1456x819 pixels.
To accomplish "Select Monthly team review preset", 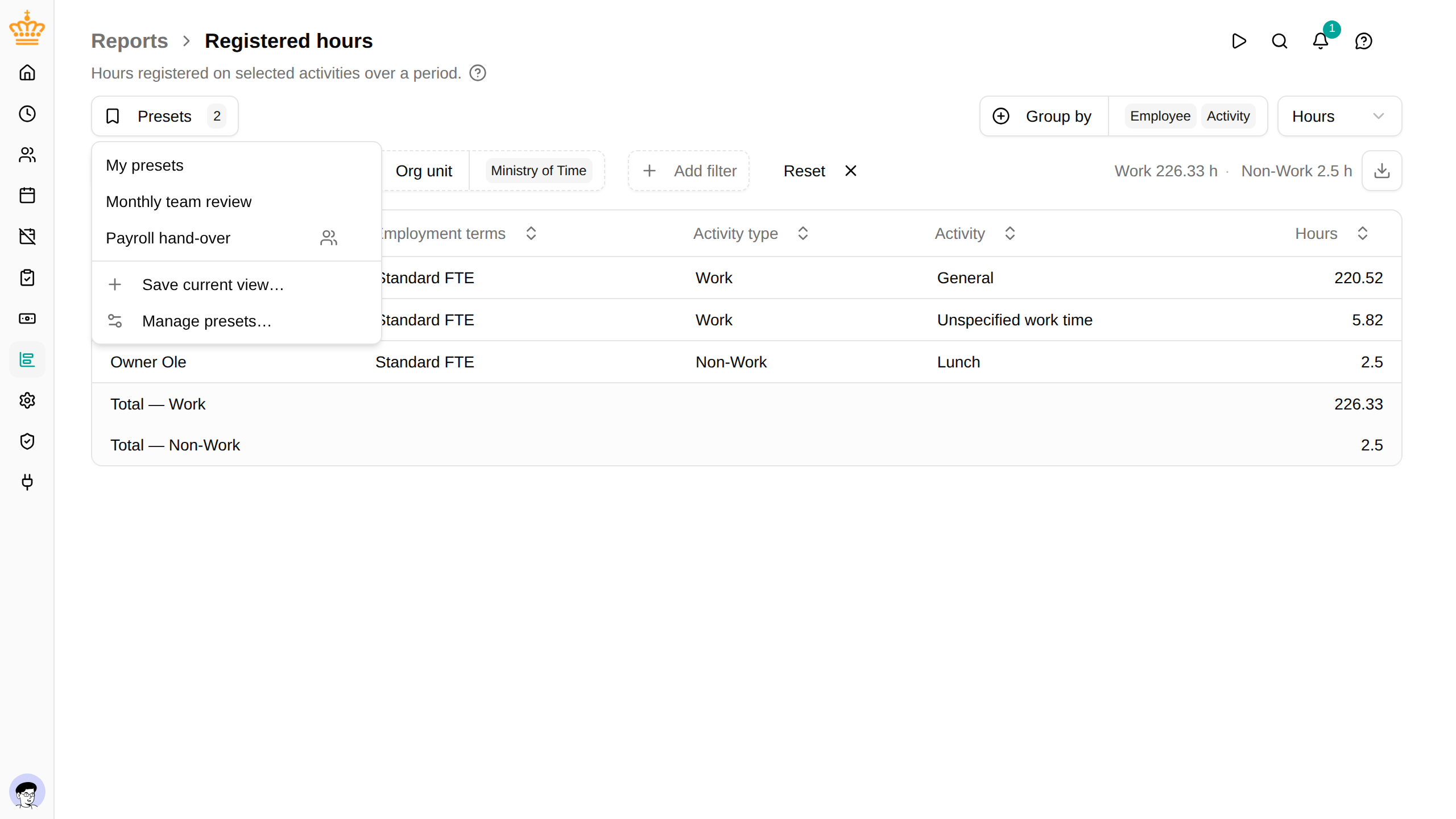I will 236,202.
